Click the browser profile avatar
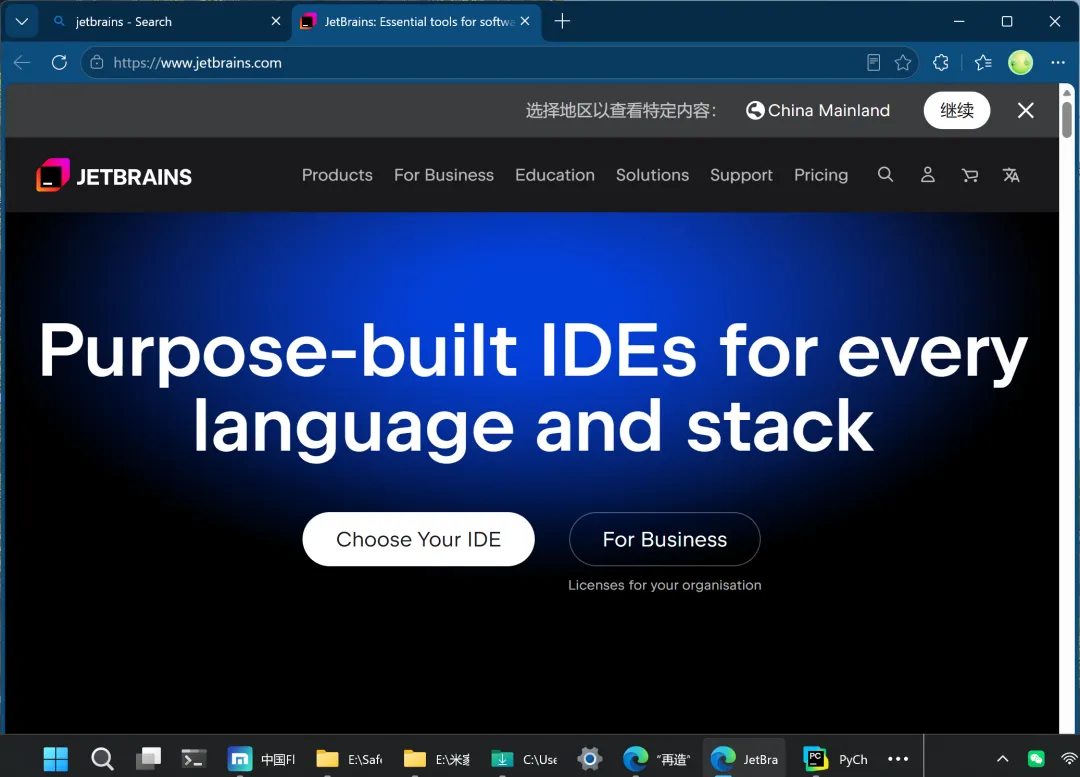The height and width of the screenshot is (777, 1080). [x=1020, y=63]
